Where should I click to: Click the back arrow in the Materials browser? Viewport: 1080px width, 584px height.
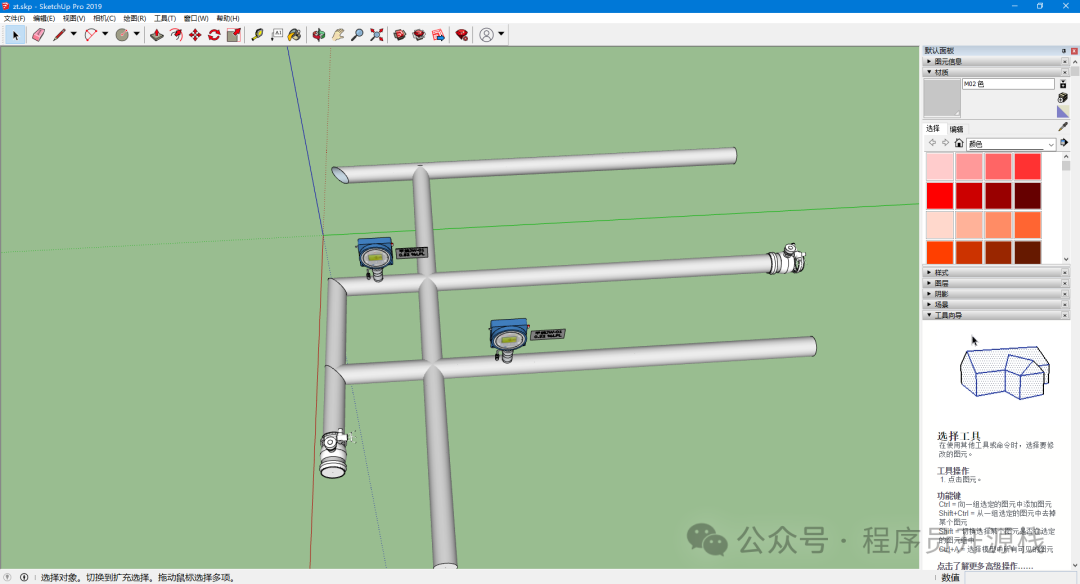933,142
